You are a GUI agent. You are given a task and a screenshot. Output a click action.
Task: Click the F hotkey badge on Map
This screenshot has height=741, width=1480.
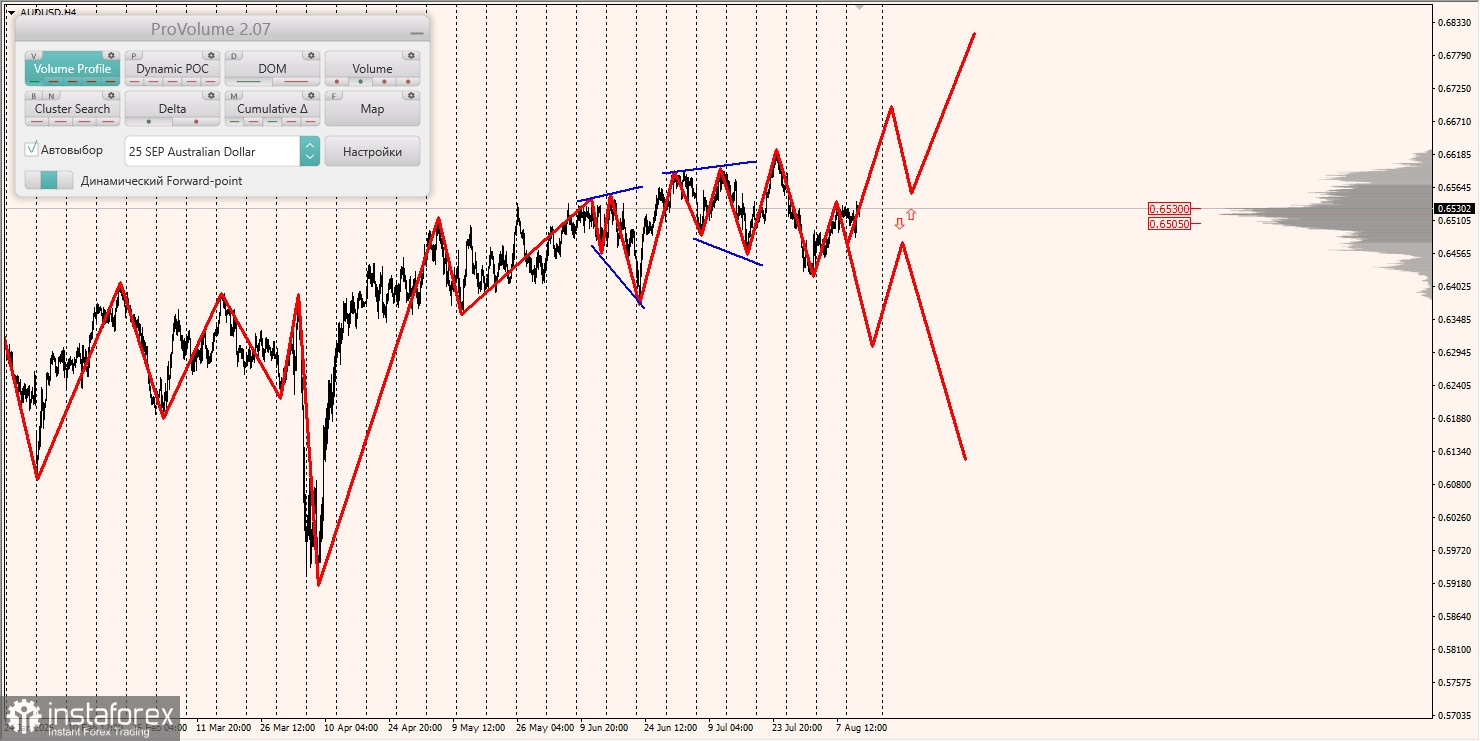coord(334,96)
